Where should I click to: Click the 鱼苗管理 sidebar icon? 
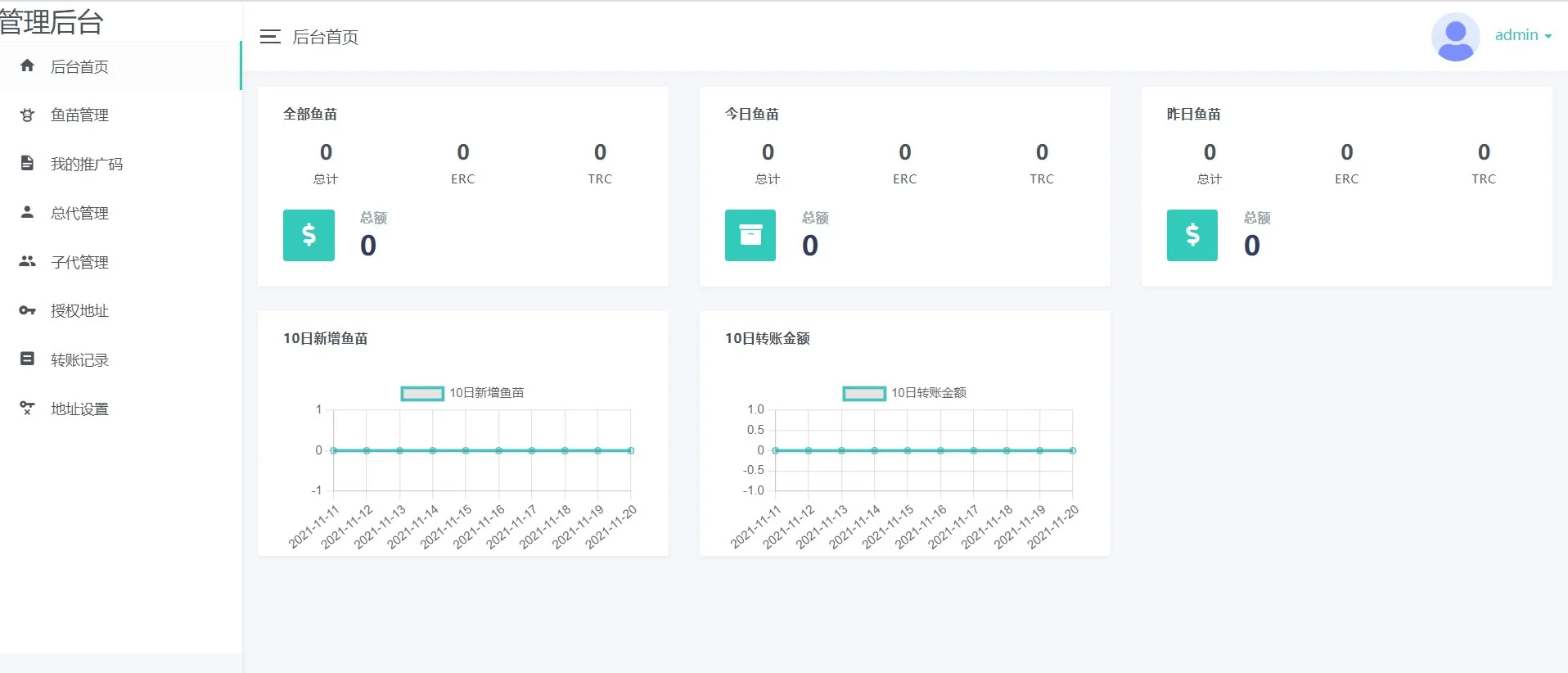point(27,115)
